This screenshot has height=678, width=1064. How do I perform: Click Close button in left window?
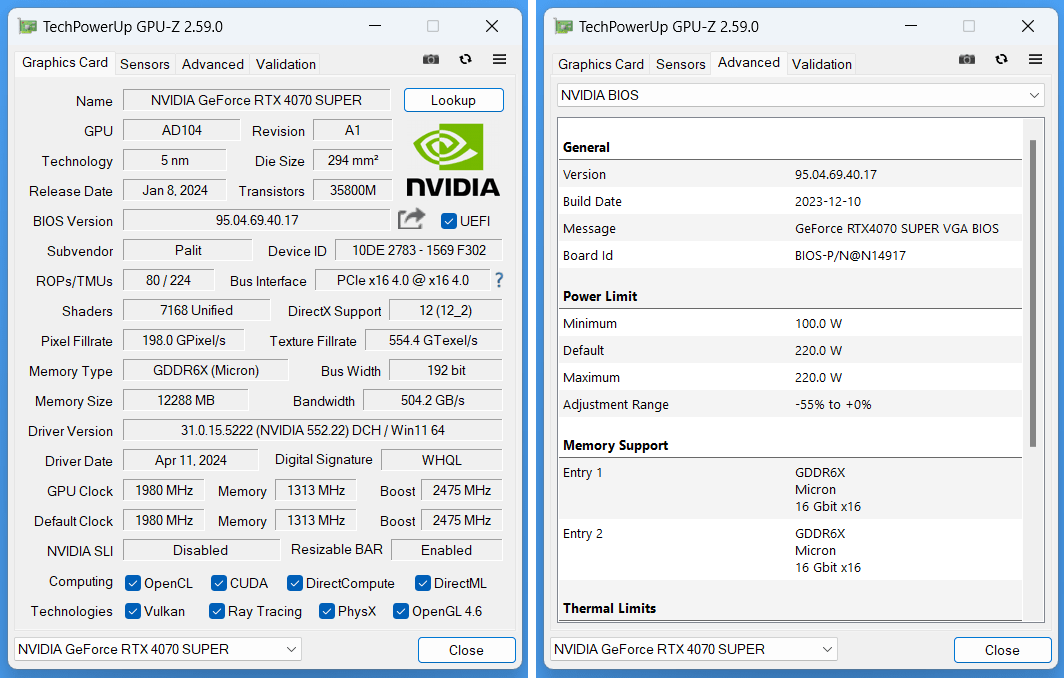466,649
